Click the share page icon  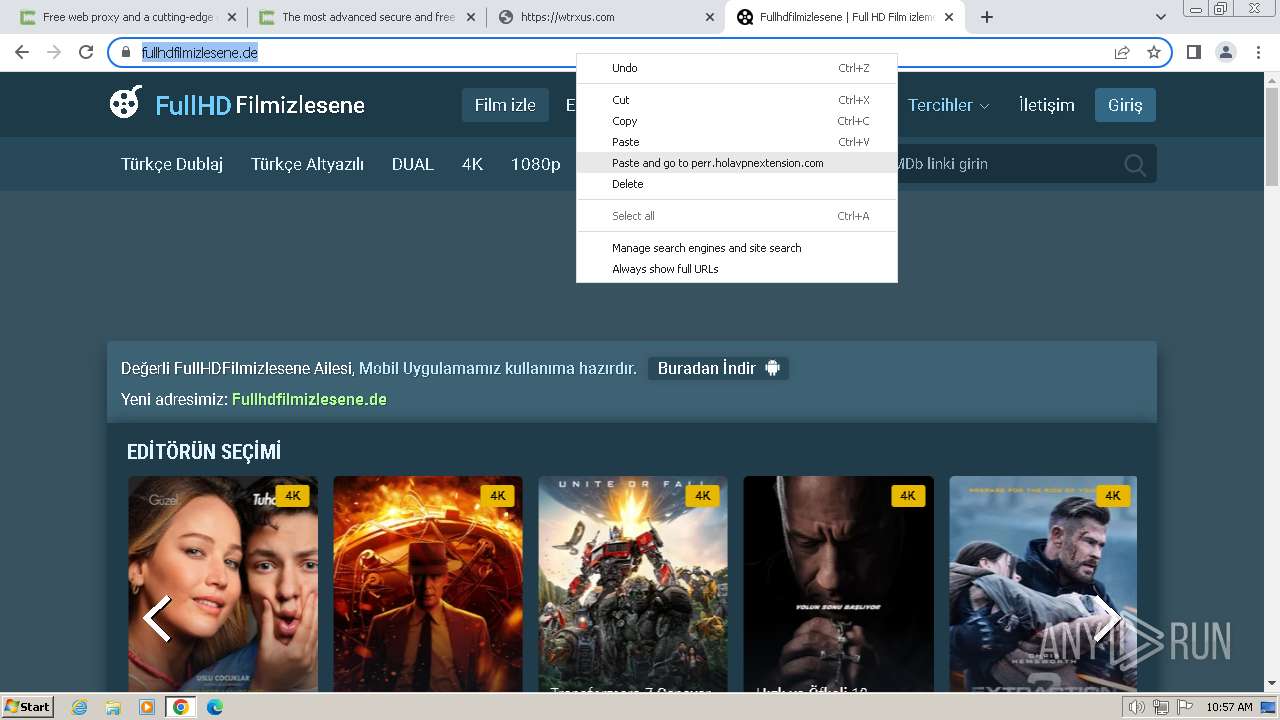(x=1122, y=52)
